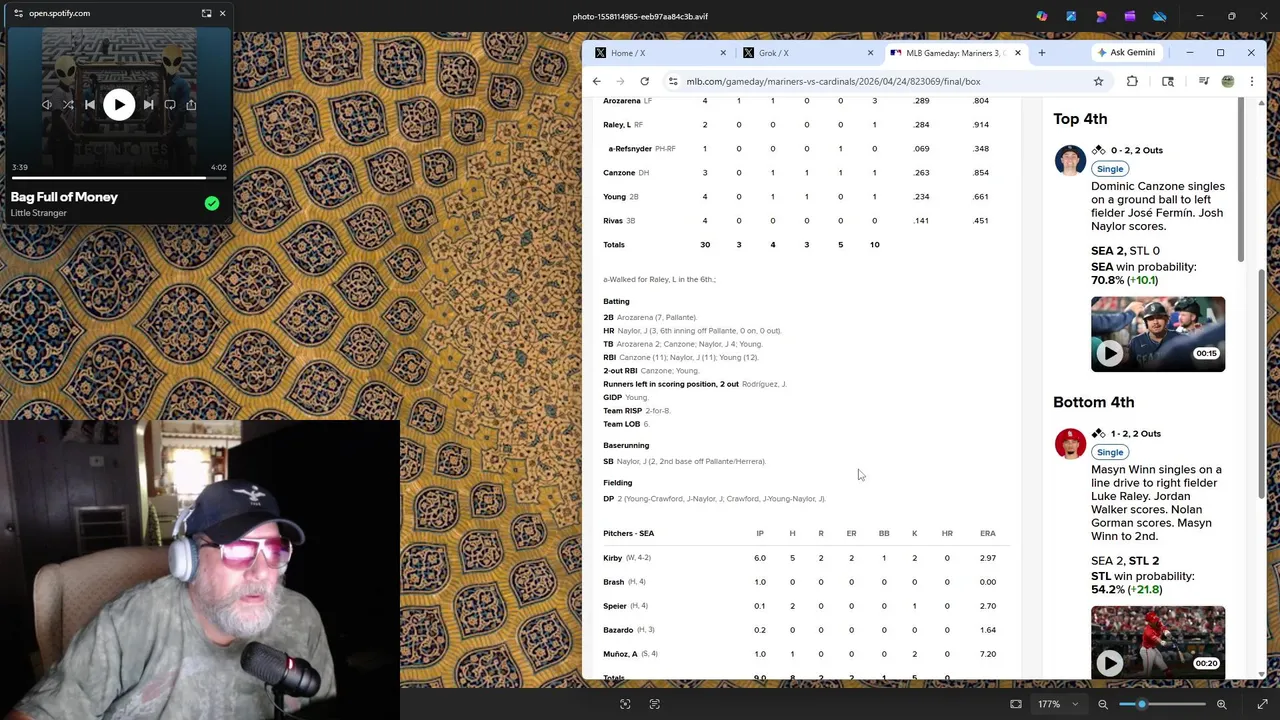Go back in browser history
Viewport: 1280px width, 720px height.
coord(597,81)
